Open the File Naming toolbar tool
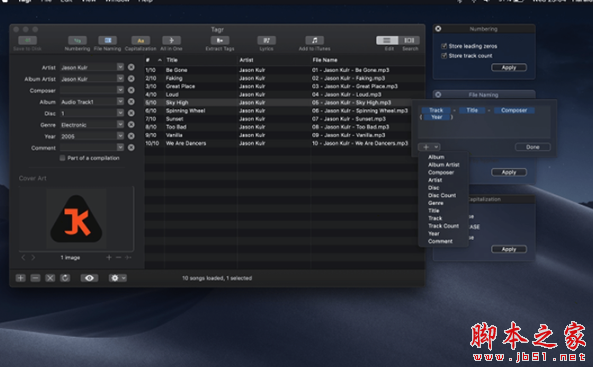This screenshot has width=593, height=367. click(107, 40)
